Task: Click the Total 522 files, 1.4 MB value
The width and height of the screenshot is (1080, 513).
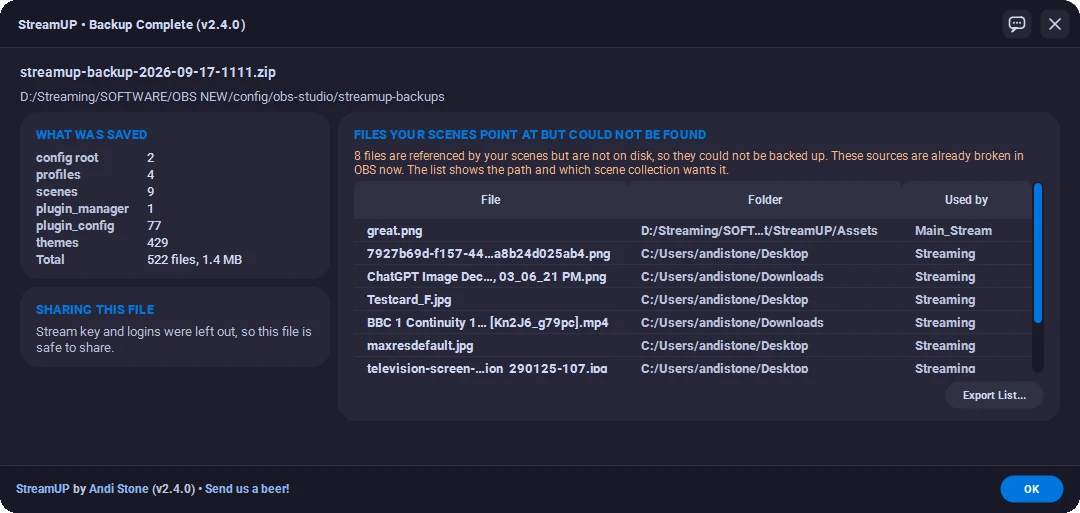Action: pos(194,260)
